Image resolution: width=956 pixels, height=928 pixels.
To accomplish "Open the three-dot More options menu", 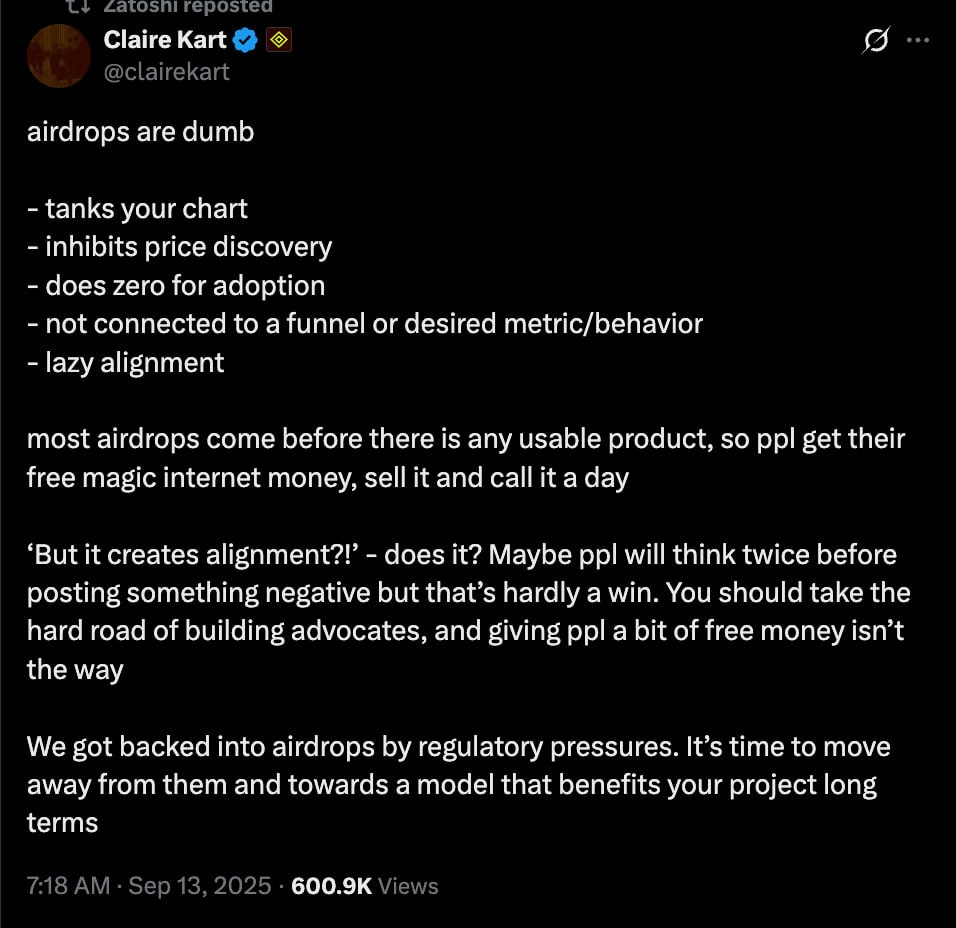I will coord(918,40).
